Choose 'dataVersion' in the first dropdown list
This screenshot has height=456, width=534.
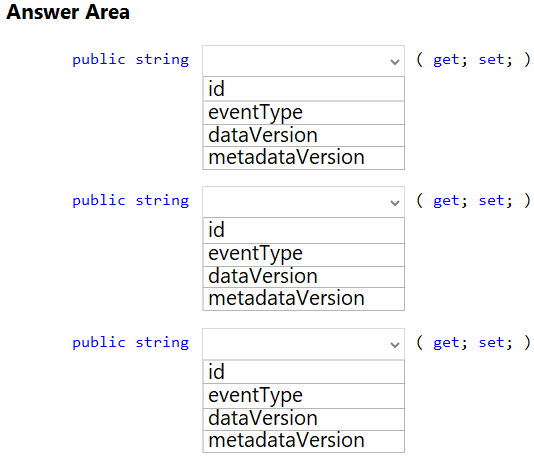303,136
